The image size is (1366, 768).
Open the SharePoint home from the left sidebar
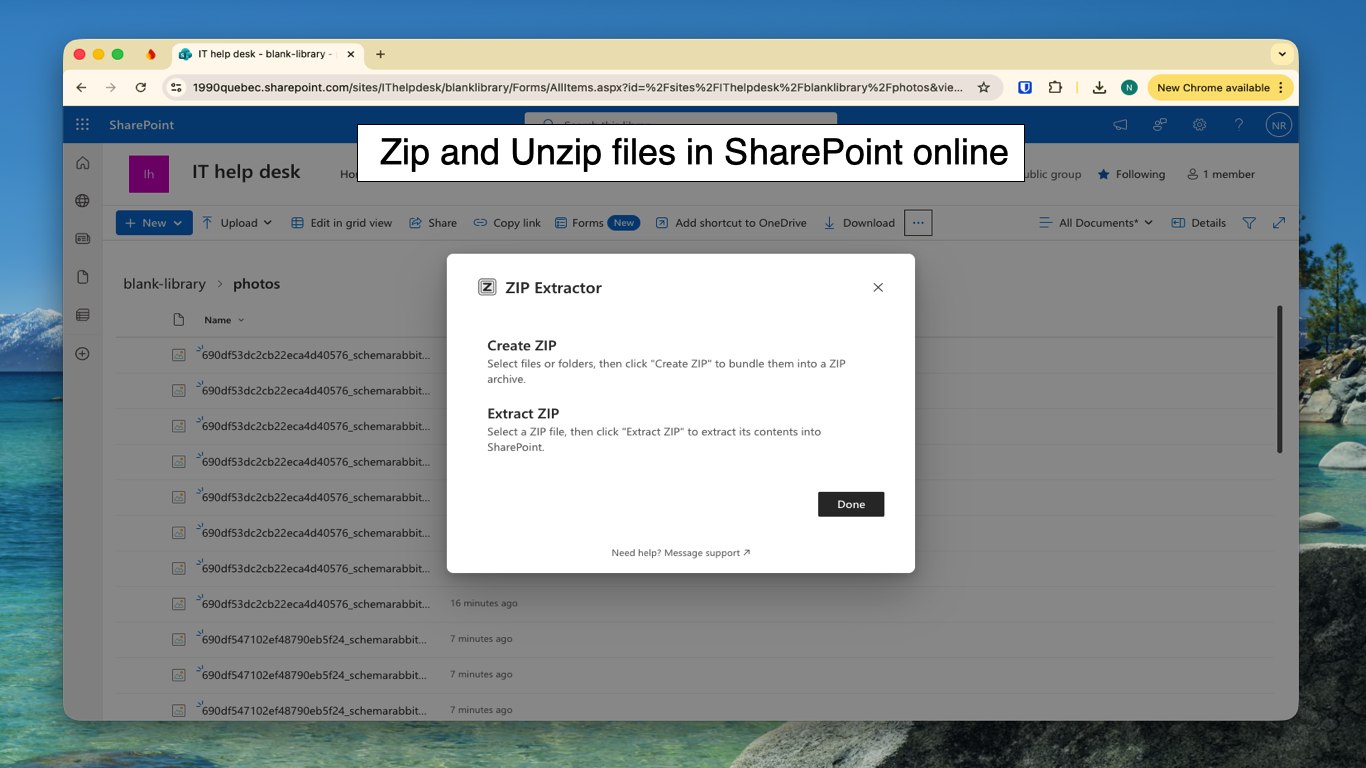83,162
